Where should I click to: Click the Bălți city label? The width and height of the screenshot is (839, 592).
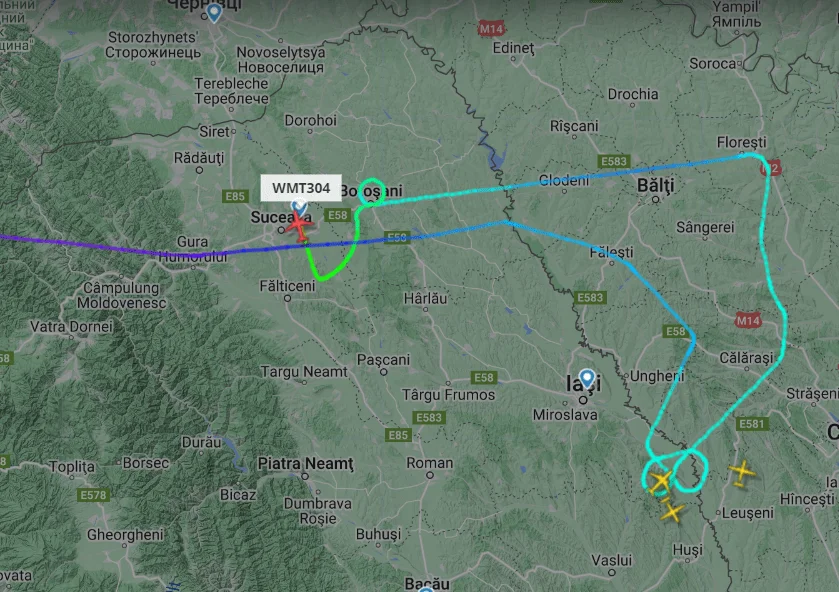click(655, 185)
